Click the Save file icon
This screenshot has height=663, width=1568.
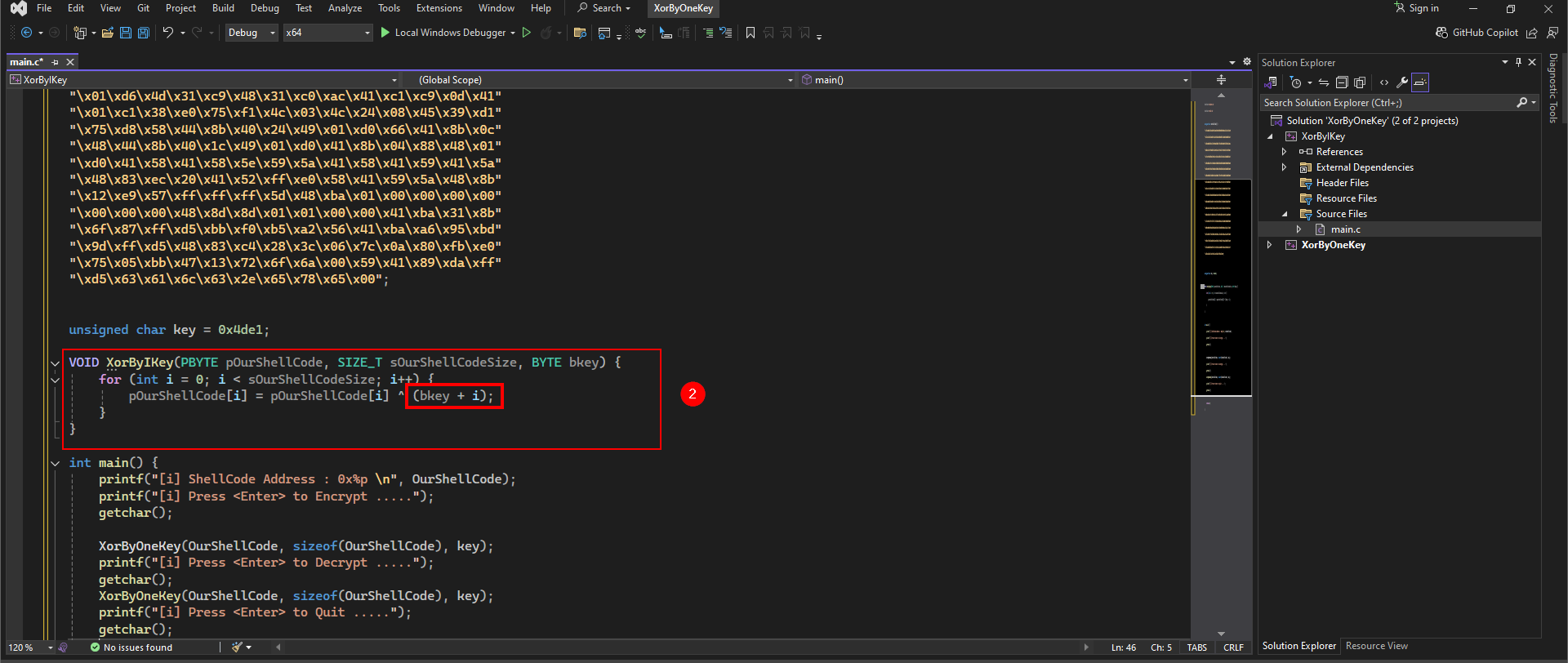pyautogui.click(x=126, y=33)
